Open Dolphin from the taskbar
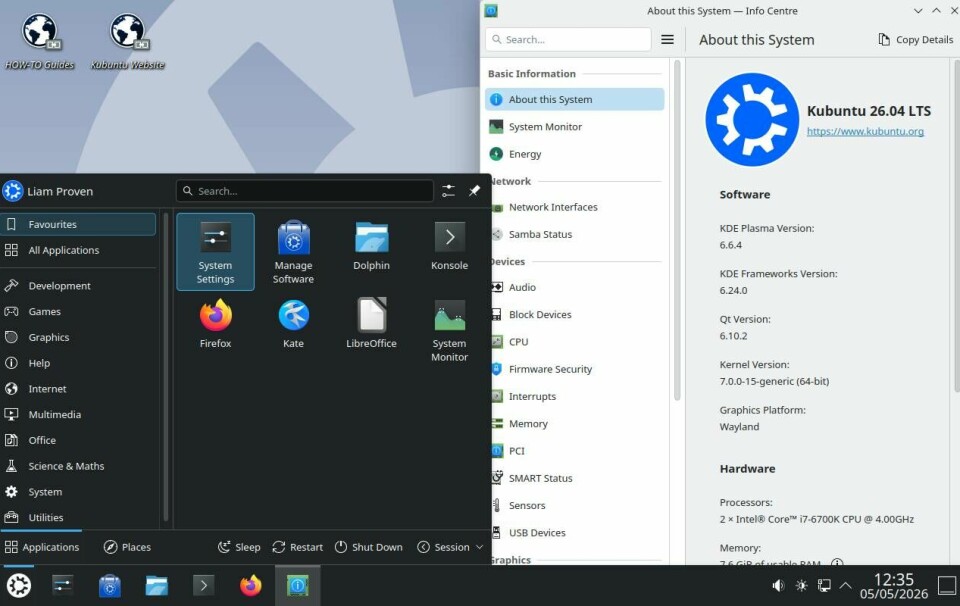This screenshot has height=606, width=960. point(157,586)
